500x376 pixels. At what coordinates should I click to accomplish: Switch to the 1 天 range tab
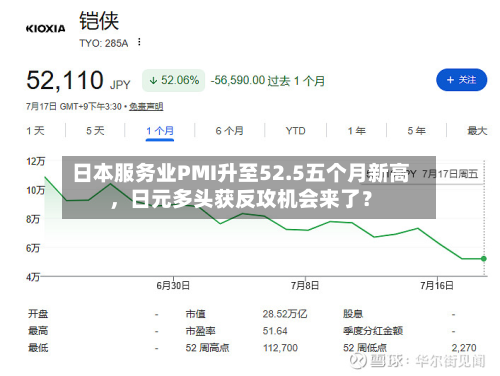35,131
